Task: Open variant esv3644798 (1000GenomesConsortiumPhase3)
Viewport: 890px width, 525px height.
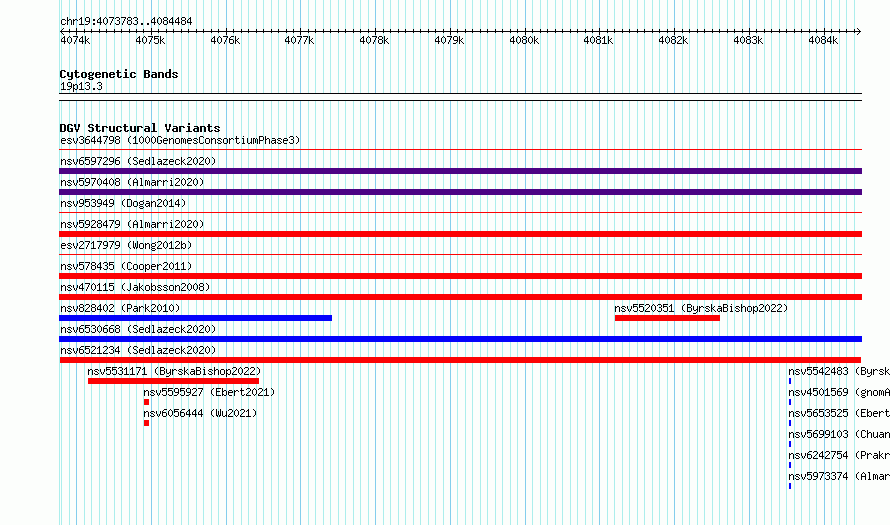Action: (x=180, y=140)
